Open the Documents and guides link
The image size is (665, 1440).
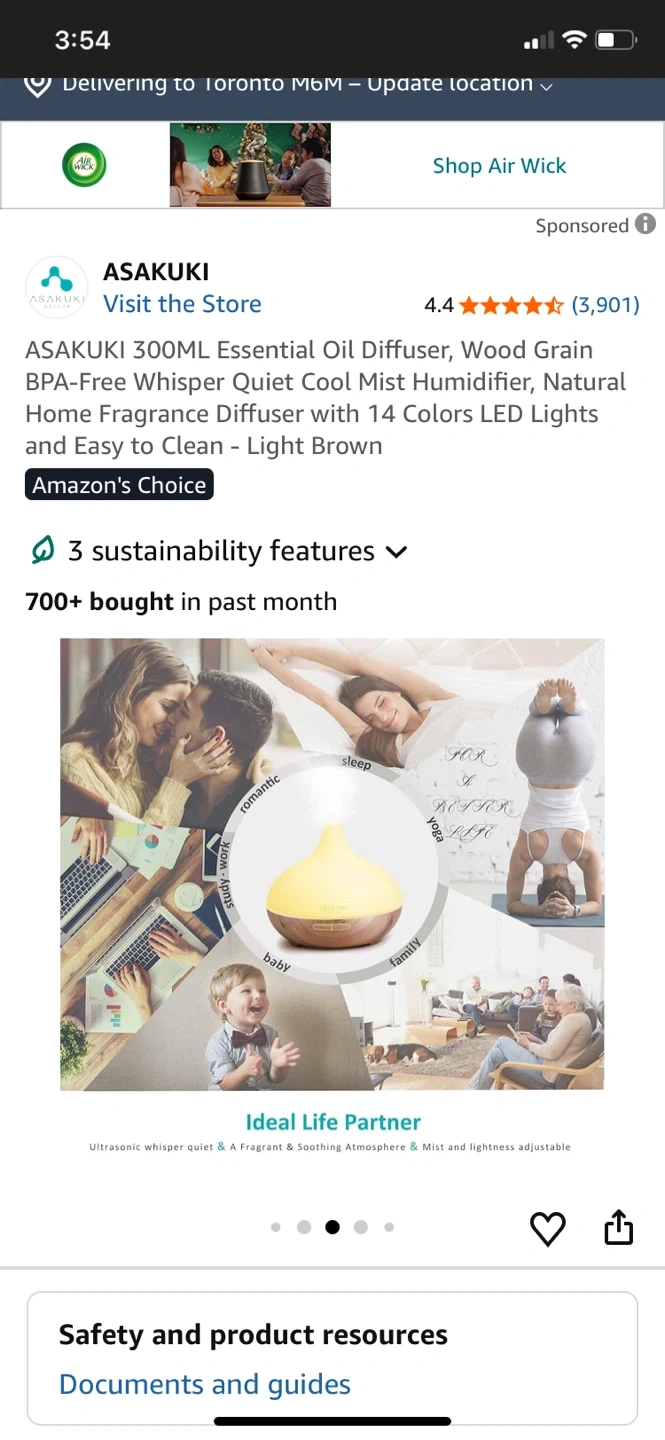click(205, 1384)
